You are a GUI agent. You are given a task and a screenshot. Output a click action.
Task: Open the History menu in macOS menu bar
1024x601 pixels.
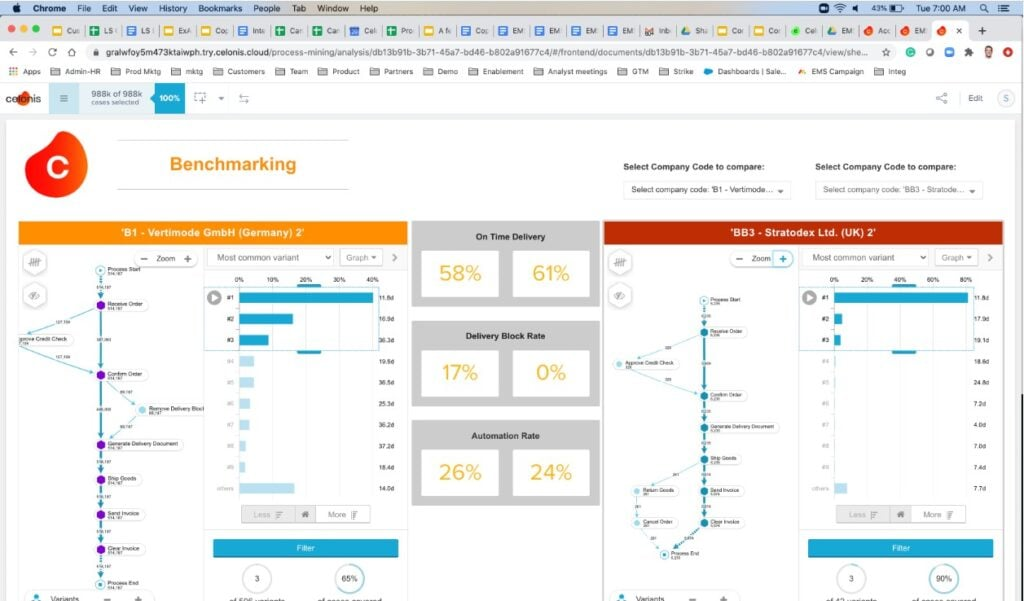[x=173, y=8]
